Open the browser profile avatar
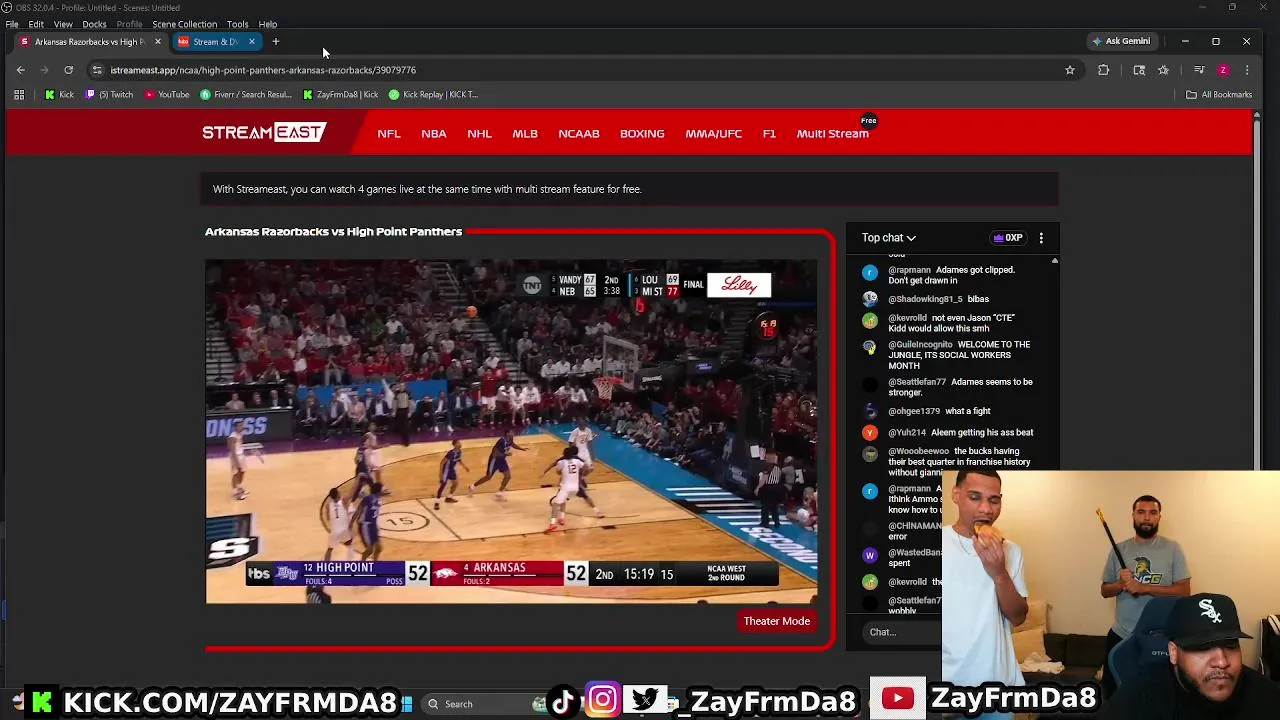Viewport: 1280px width, 720px height. click(x=1223, y=70)
